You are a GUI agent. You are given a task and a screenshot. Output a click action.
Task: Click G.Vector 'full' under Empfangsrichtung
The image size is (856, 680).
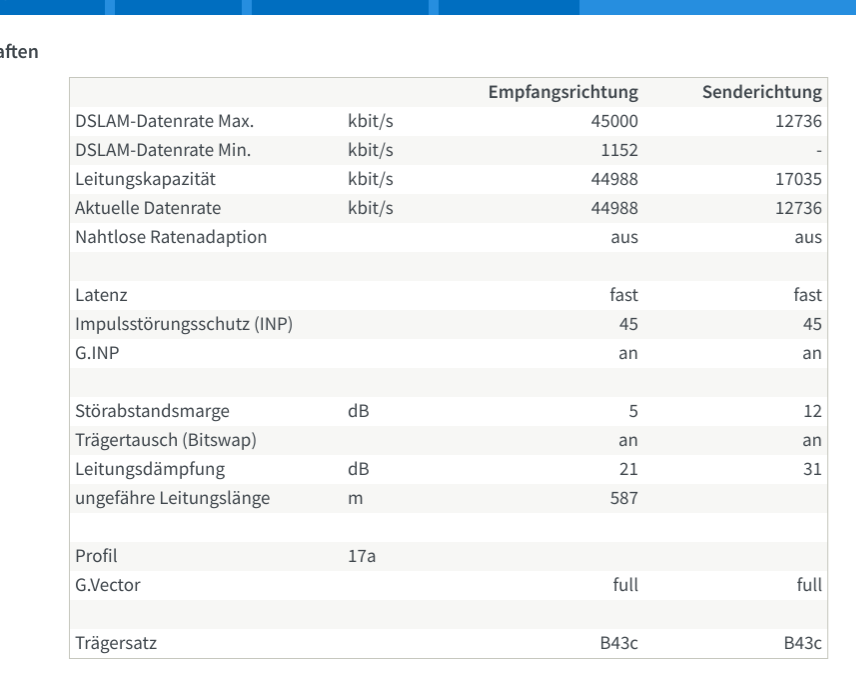point(625,584)
